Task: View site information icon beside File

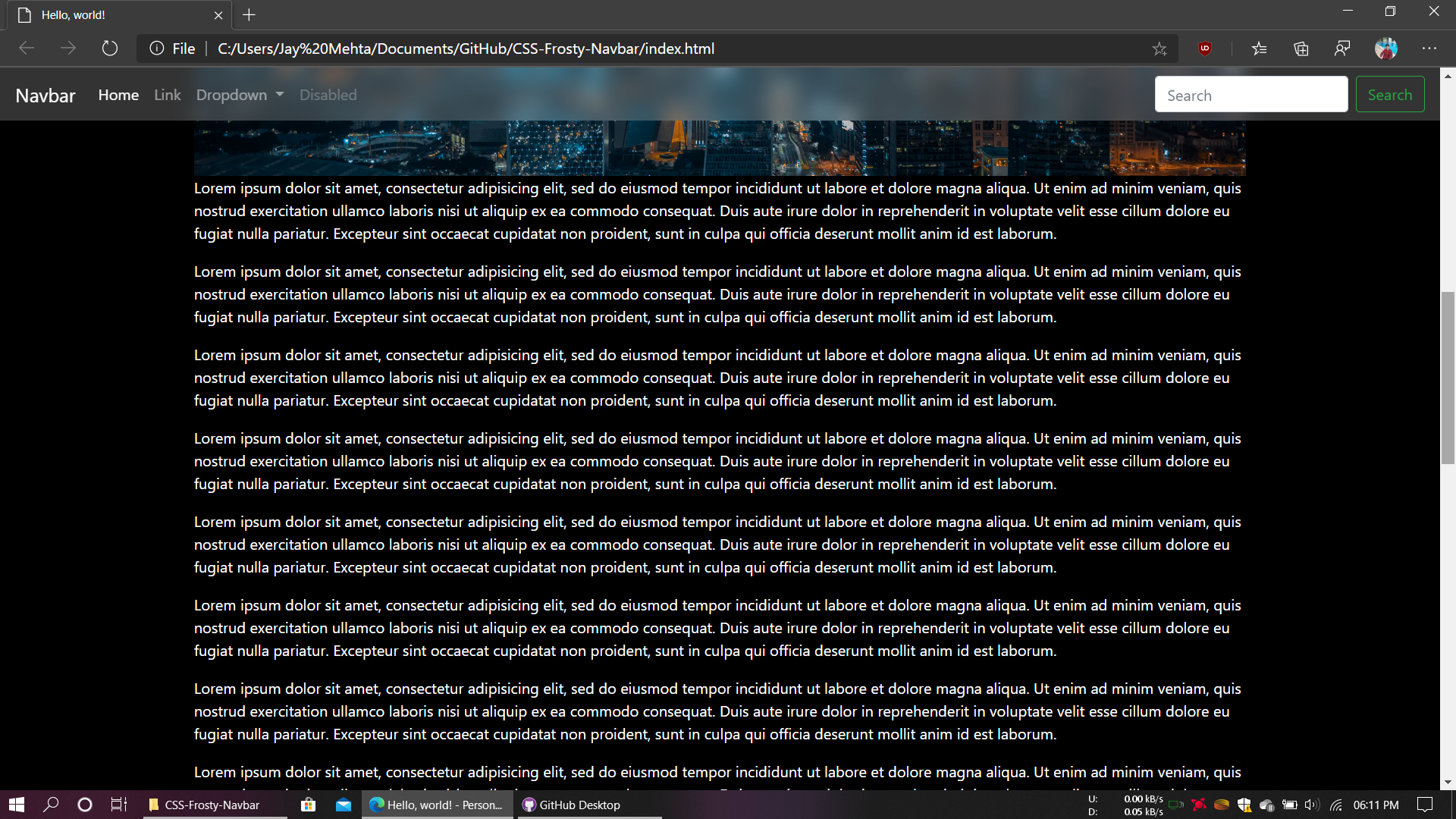Action: pyautogui.click(x=156, y=49)
